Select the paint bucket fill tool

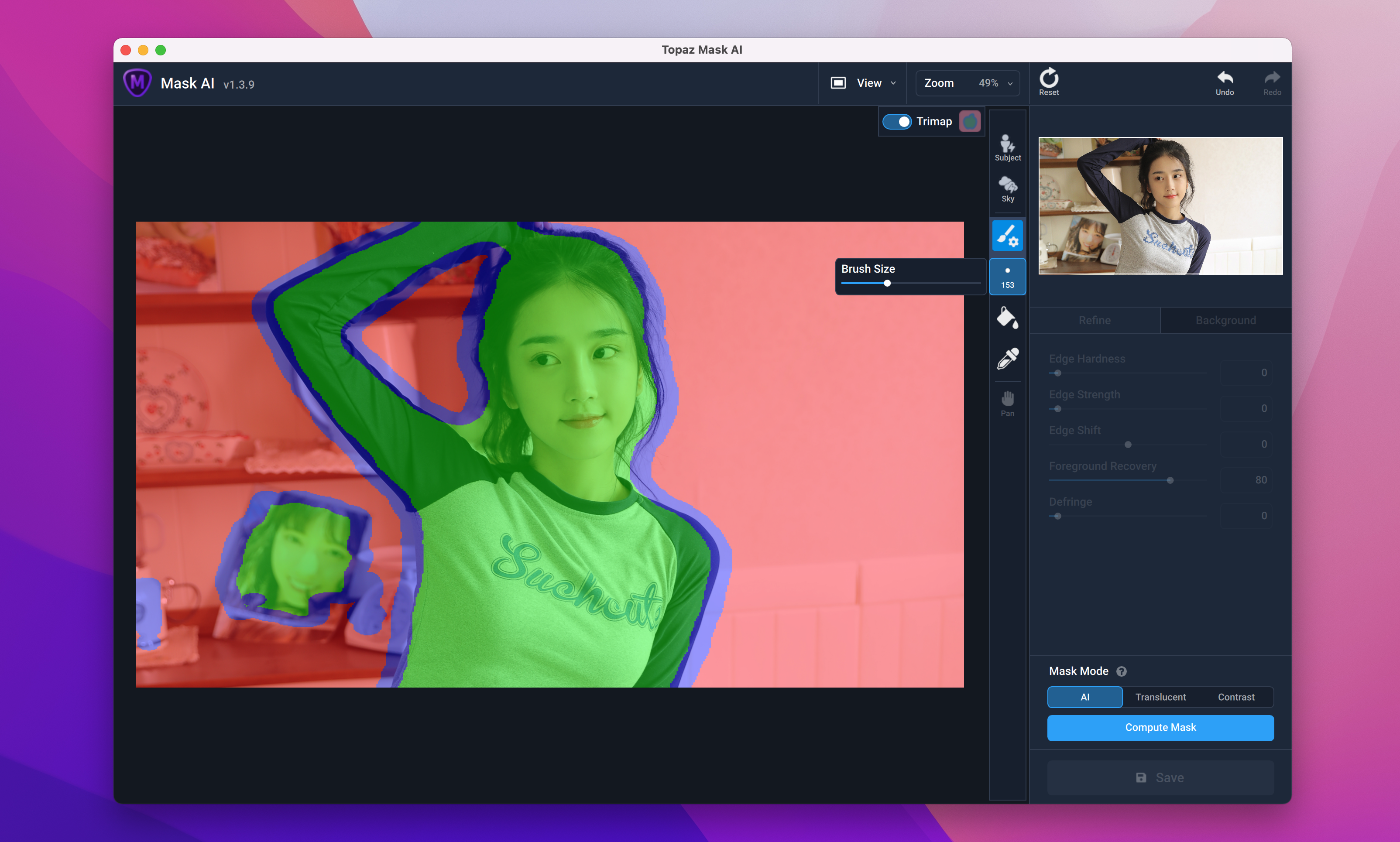1007,318
